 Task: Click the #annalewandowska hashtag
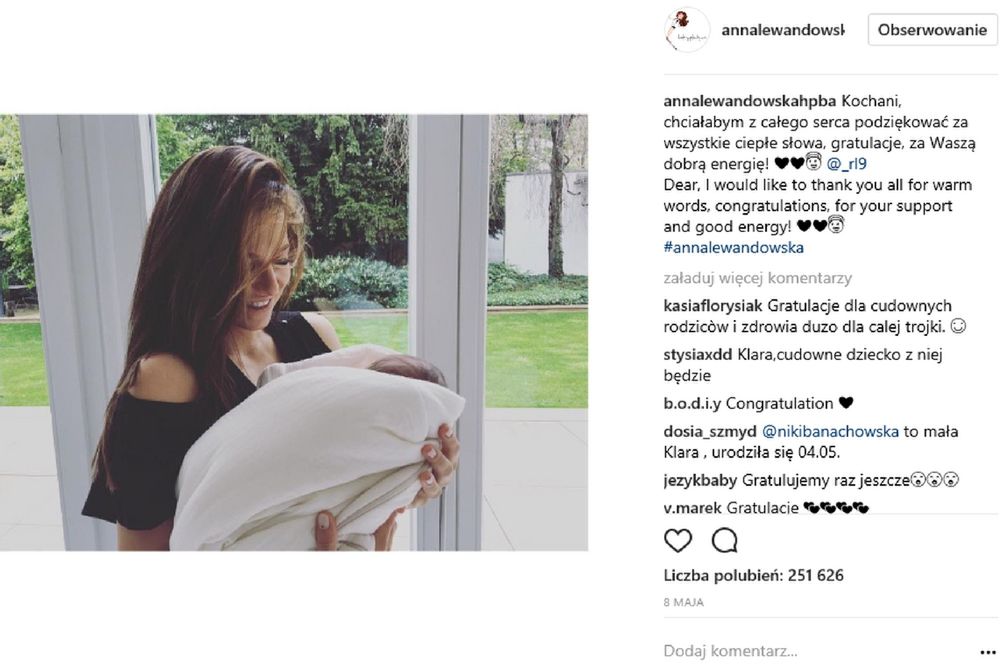point(733,247)
